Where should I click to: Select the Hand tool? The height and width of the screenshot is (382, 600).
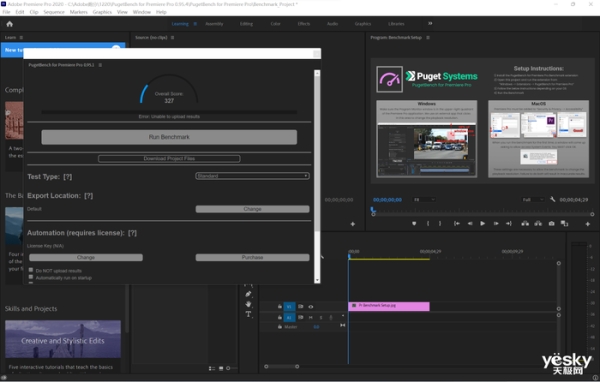pyautogui.click(x=248, y=304)
